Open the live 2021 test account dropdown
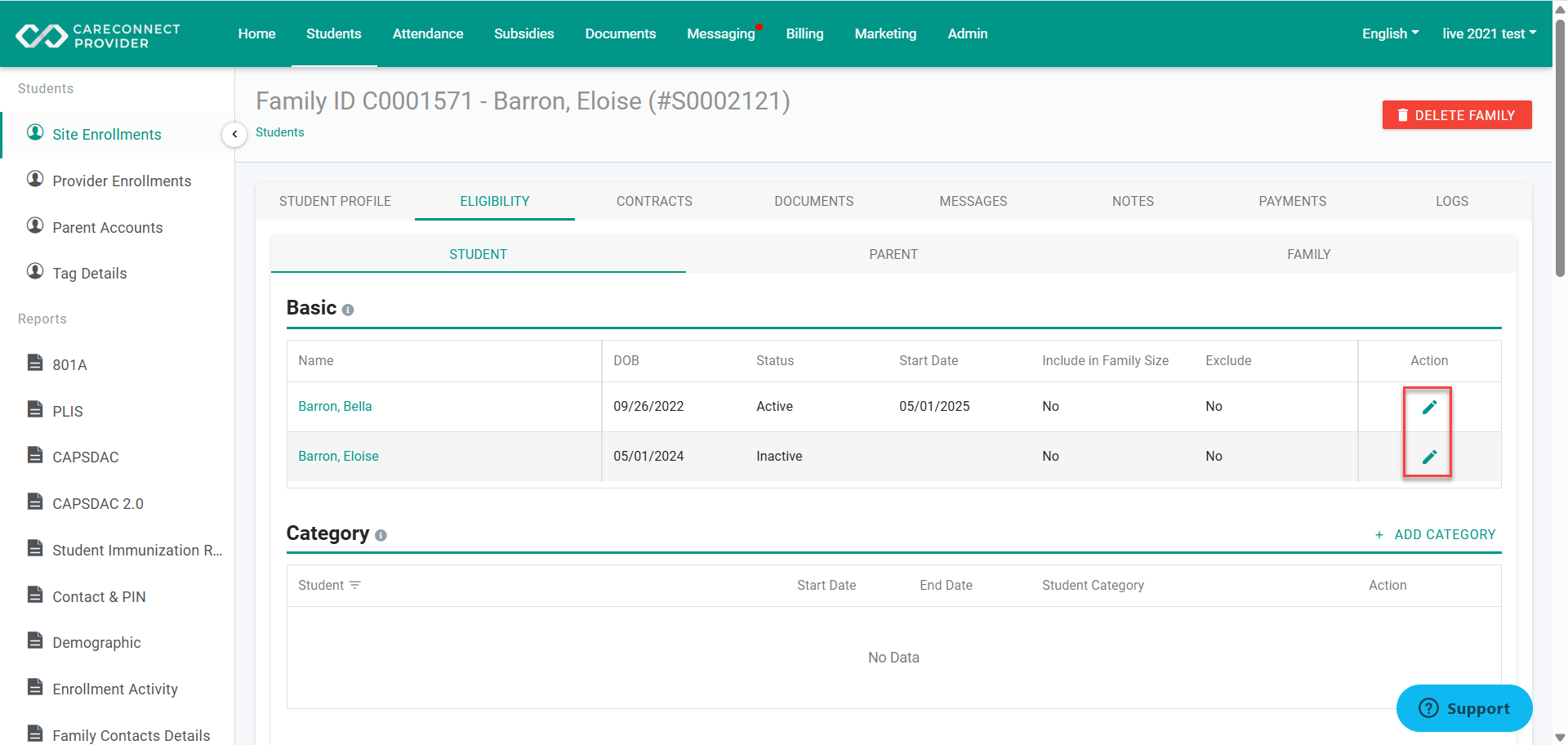1568x745 pixels. coord(1489,33)
